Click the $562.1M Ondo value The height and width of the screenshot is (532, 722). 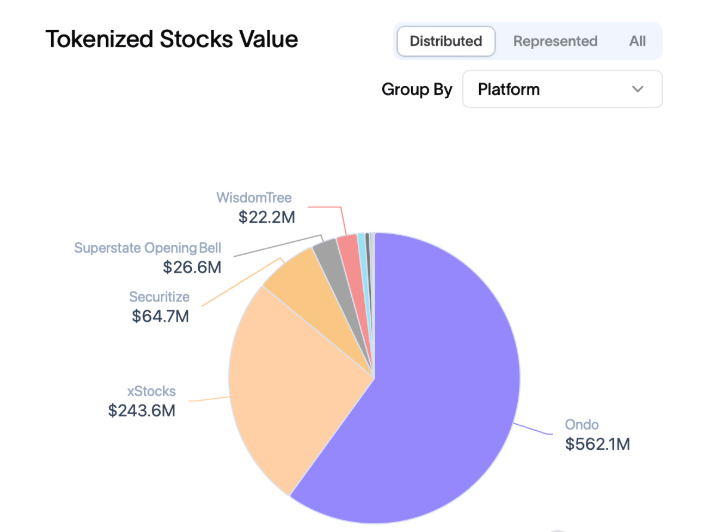pos(597,444)
